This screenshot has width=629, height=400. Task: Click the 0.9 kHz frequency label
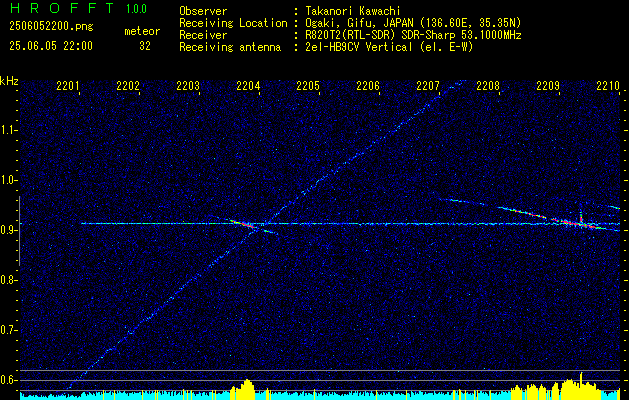(8, 230)
